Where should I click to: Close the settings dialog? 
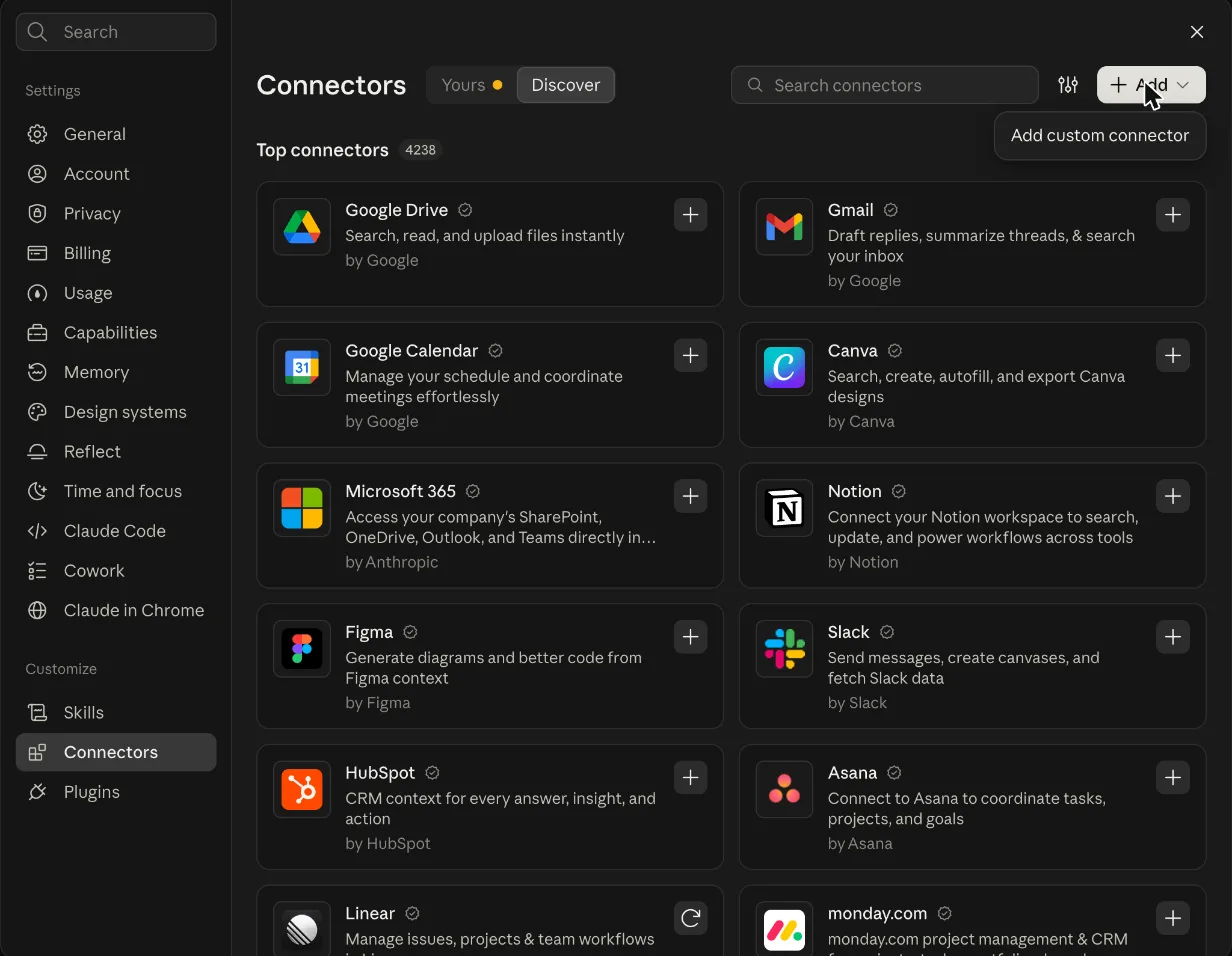(x=1197, y=32)
